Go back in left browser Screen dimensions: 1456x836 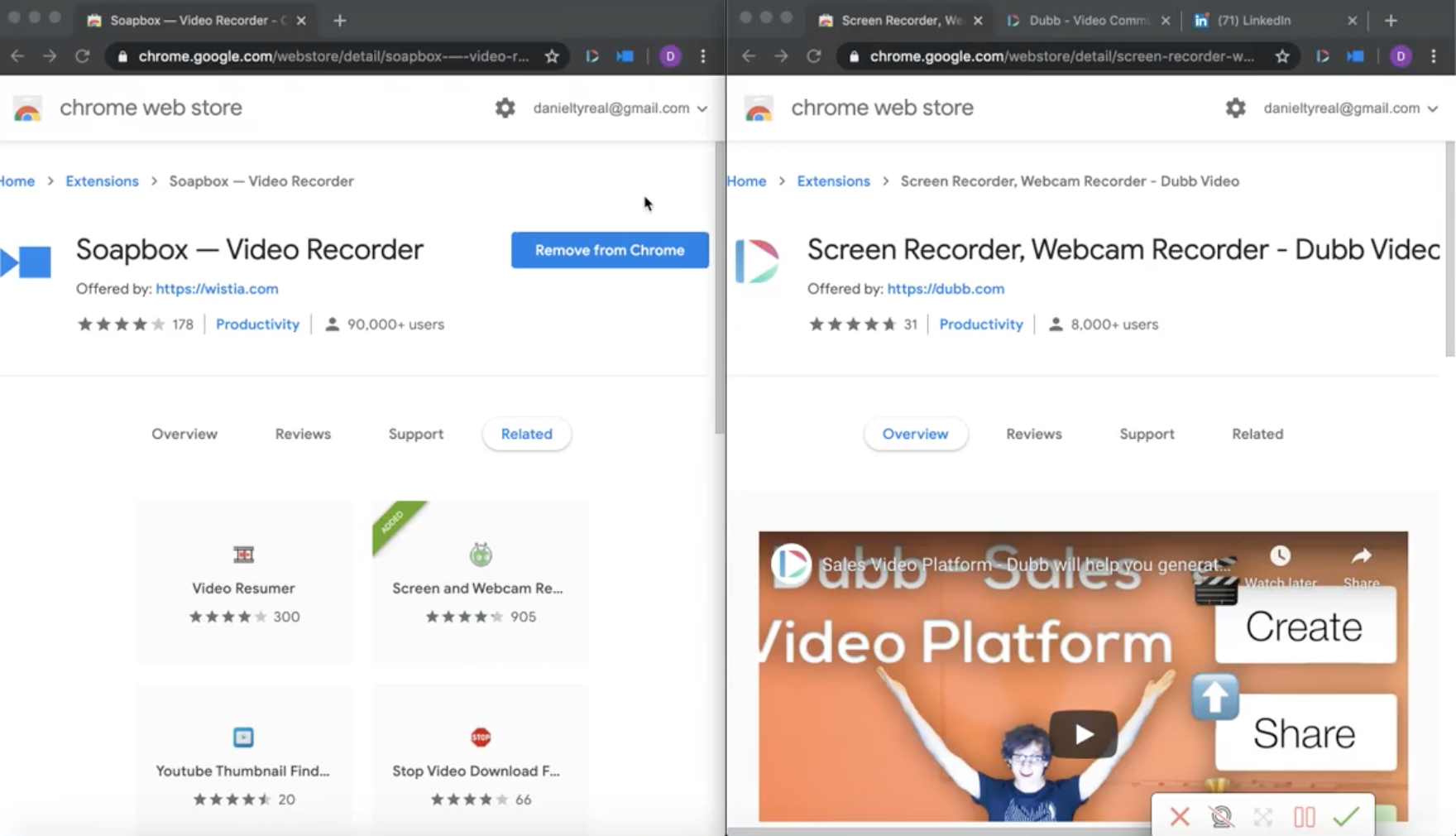(17, 56)
